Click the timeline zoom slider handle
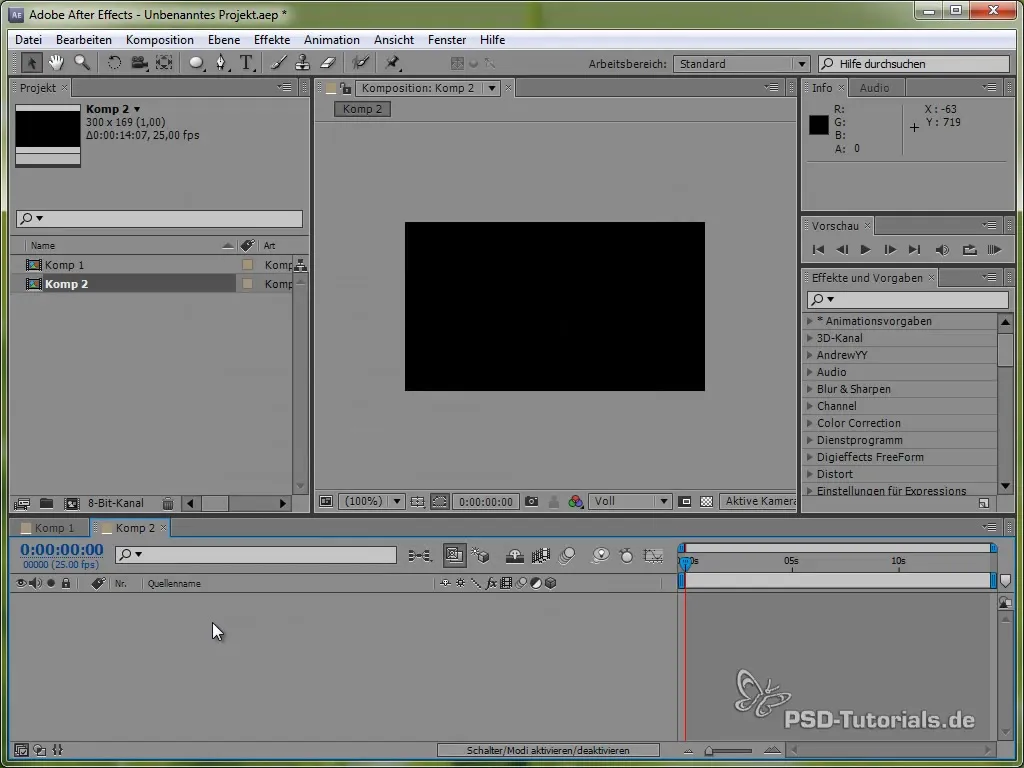This screenshot has height=768, width=1024. 709,751
